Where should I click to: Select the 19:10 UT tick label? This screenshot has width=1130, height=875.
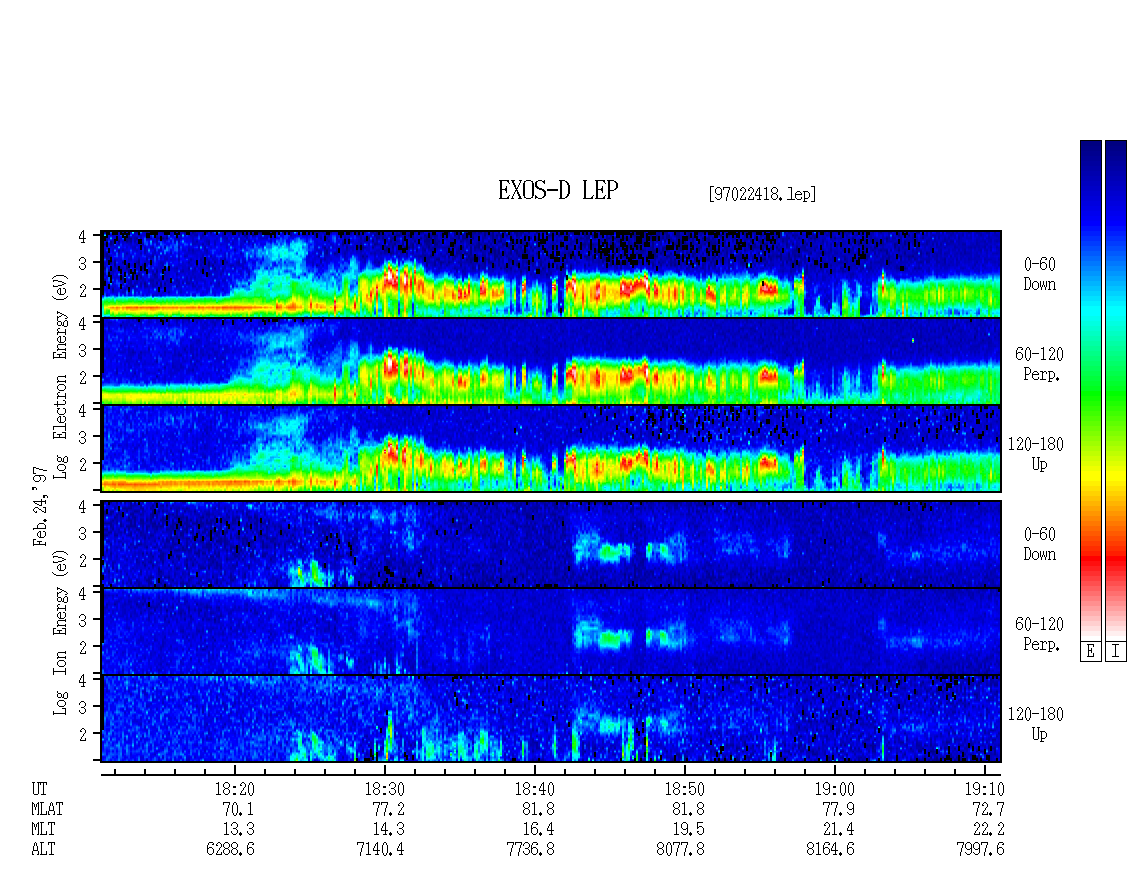pos(984,789)
